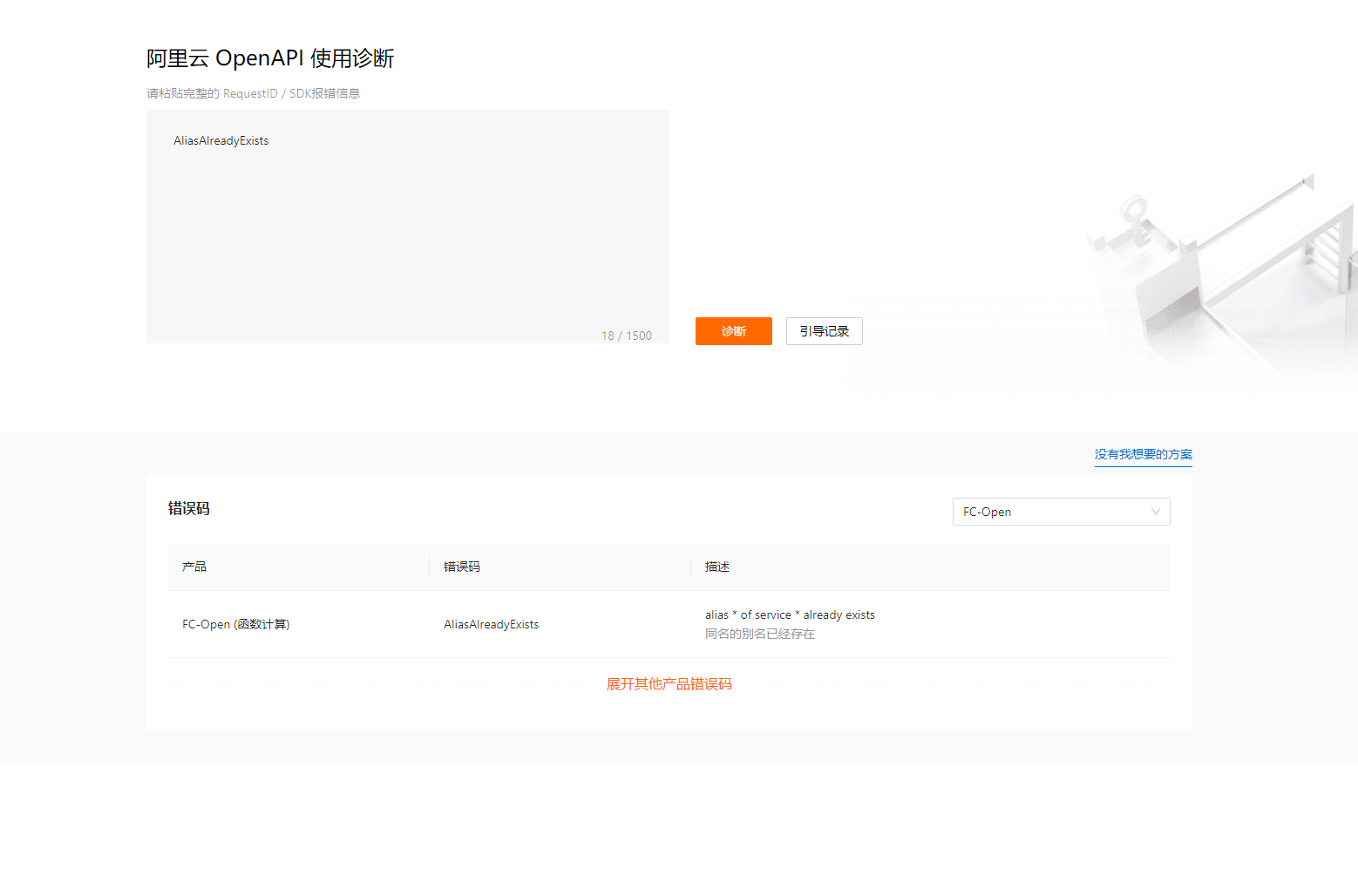
Task: Click the orange 诊断 button
Action: [733, 331]
